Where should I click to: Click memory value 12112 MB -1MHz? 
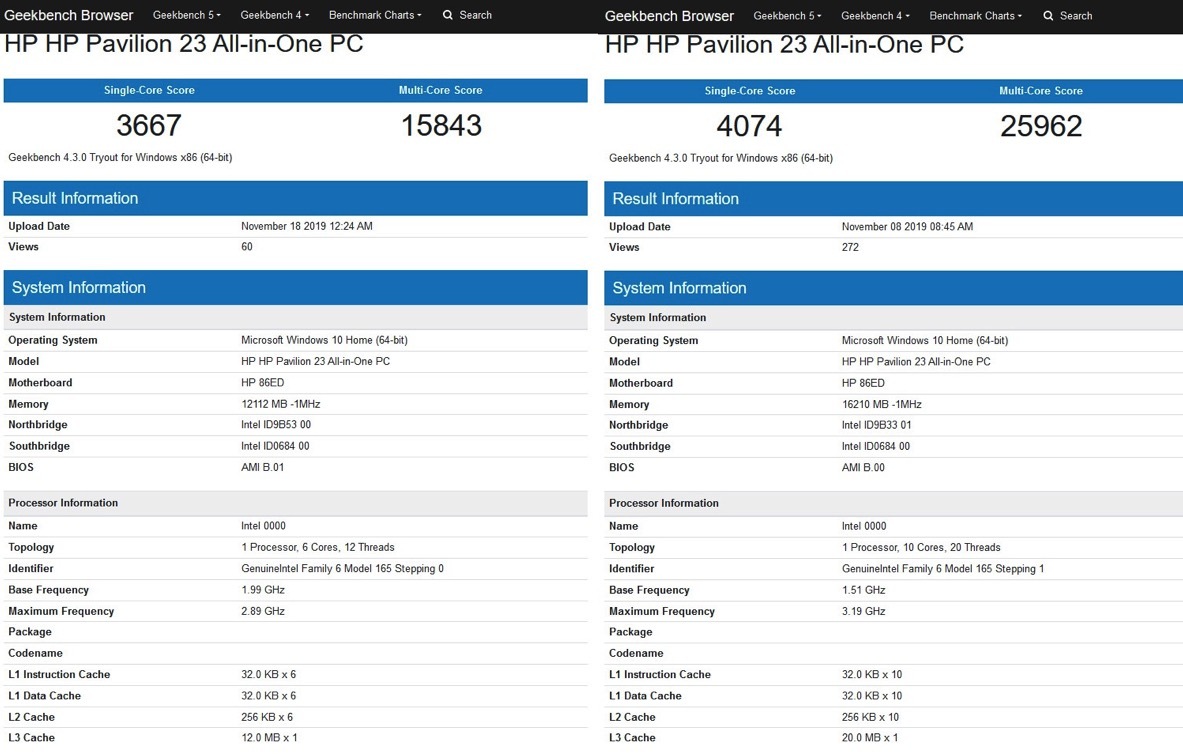click(281, 405)
